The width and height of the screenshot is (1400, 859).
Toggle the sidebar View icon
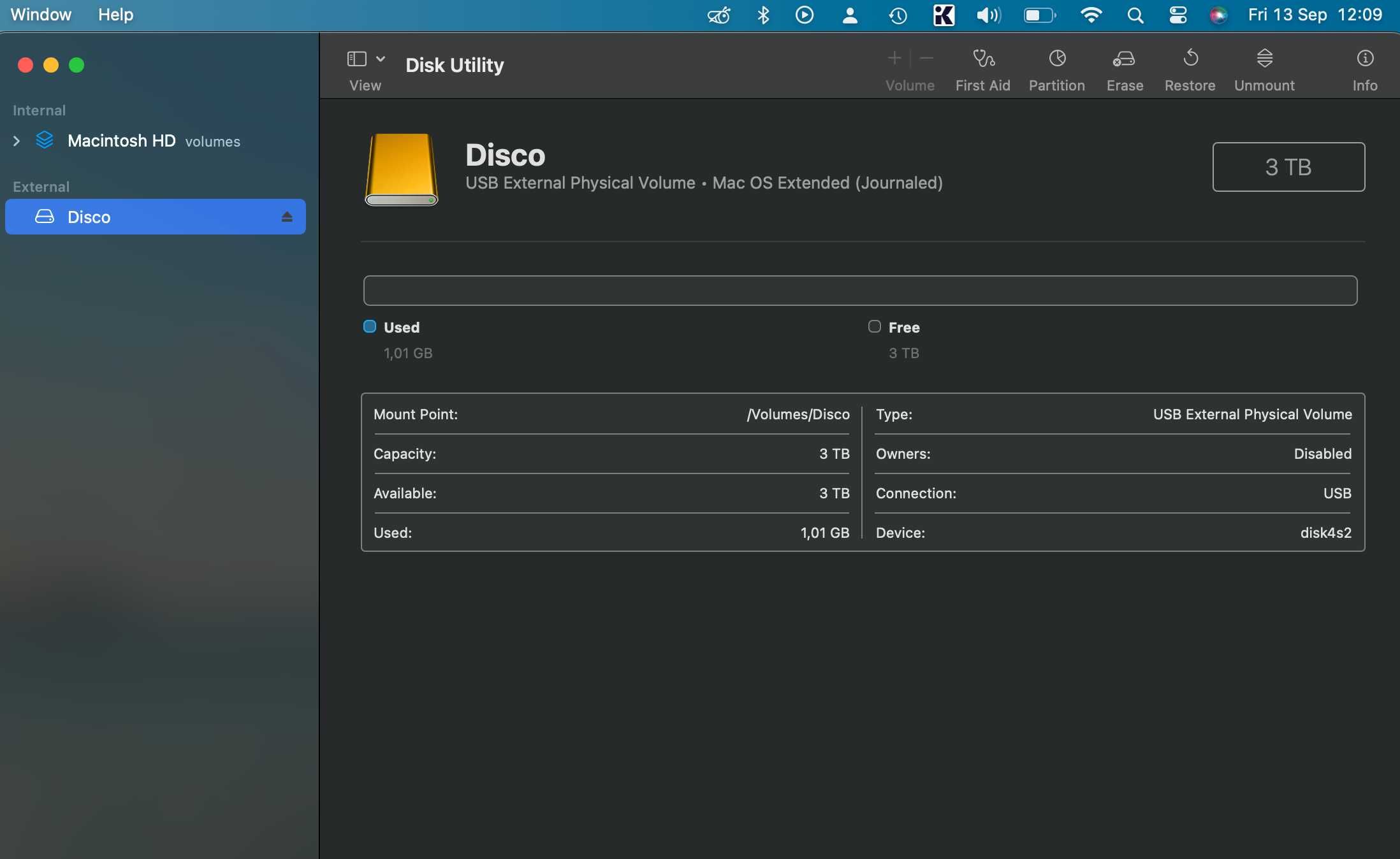tap(356, 59)
